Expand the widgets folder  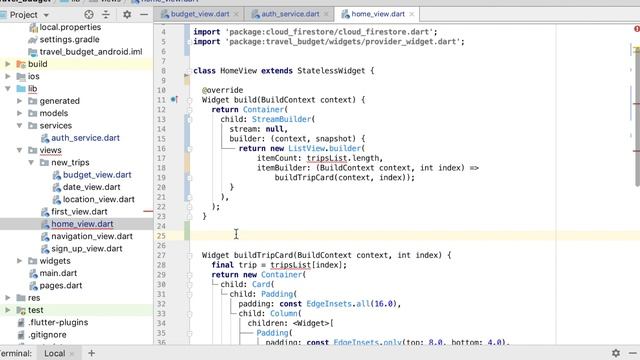pos(19,261)
